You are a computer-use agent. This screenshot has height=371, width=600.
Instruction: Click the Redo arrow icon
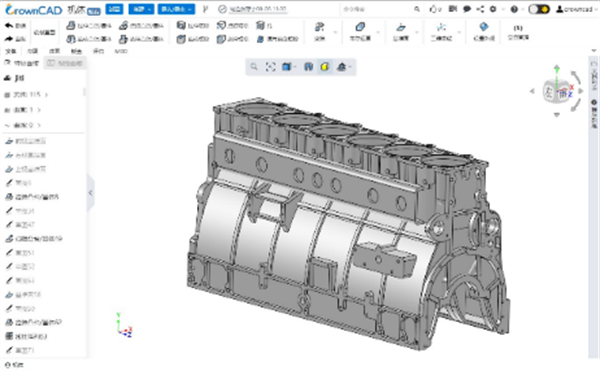click(x=9, y=39)
